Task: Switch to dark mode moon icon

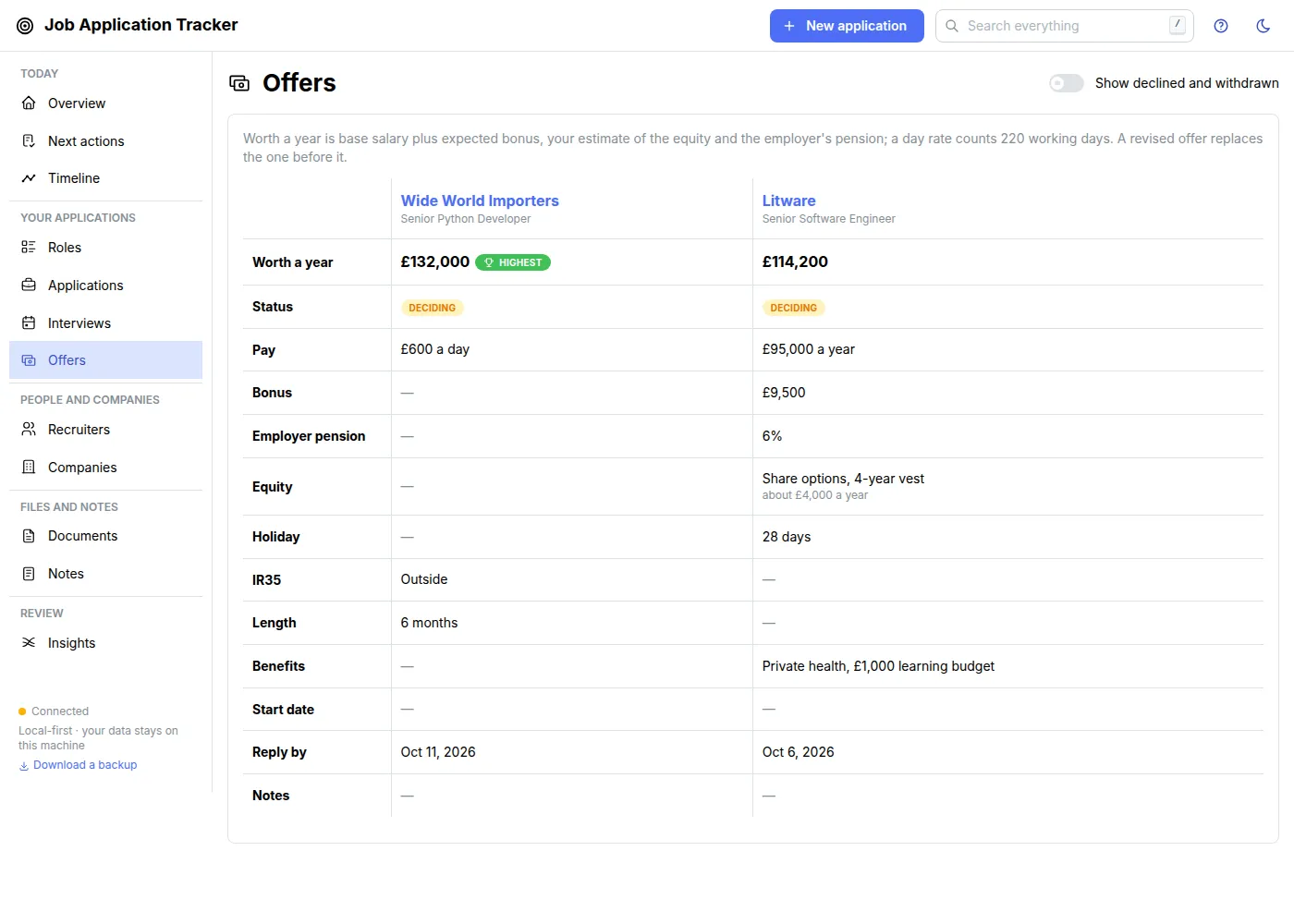Action: click(x=1263, y=26)
